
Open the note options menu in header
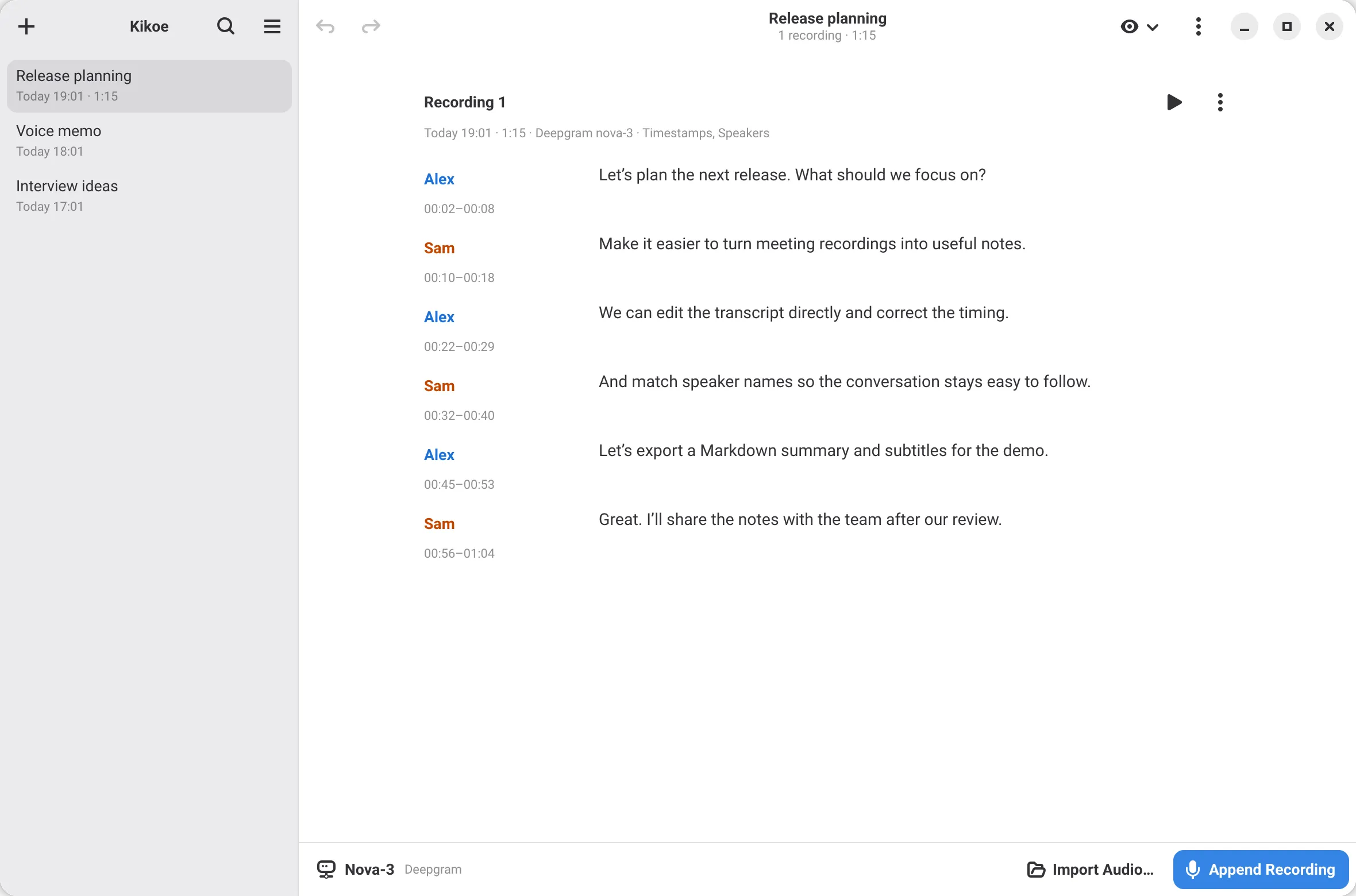(1199, 26)
